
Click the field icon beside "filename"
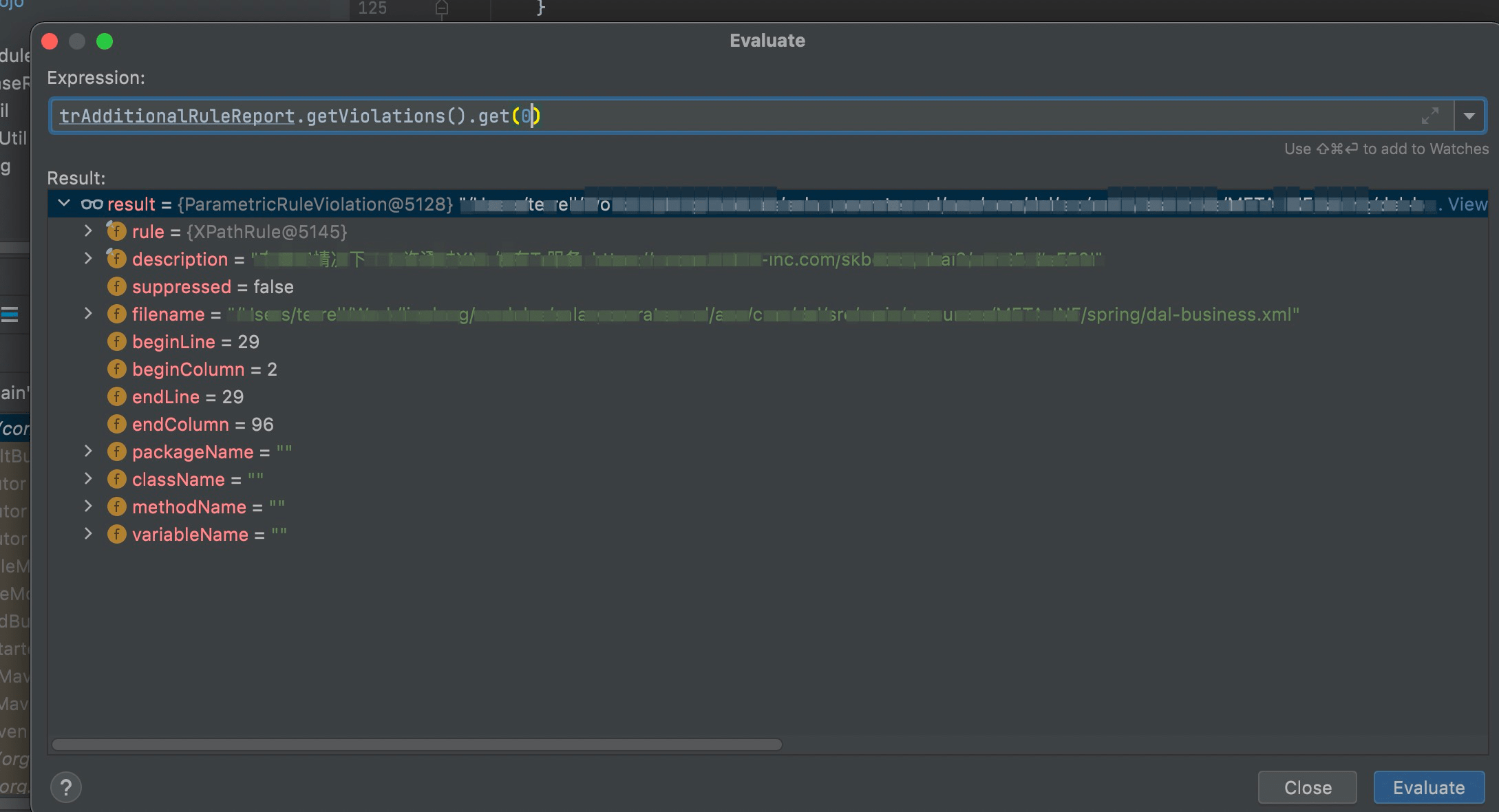(117, 314)
